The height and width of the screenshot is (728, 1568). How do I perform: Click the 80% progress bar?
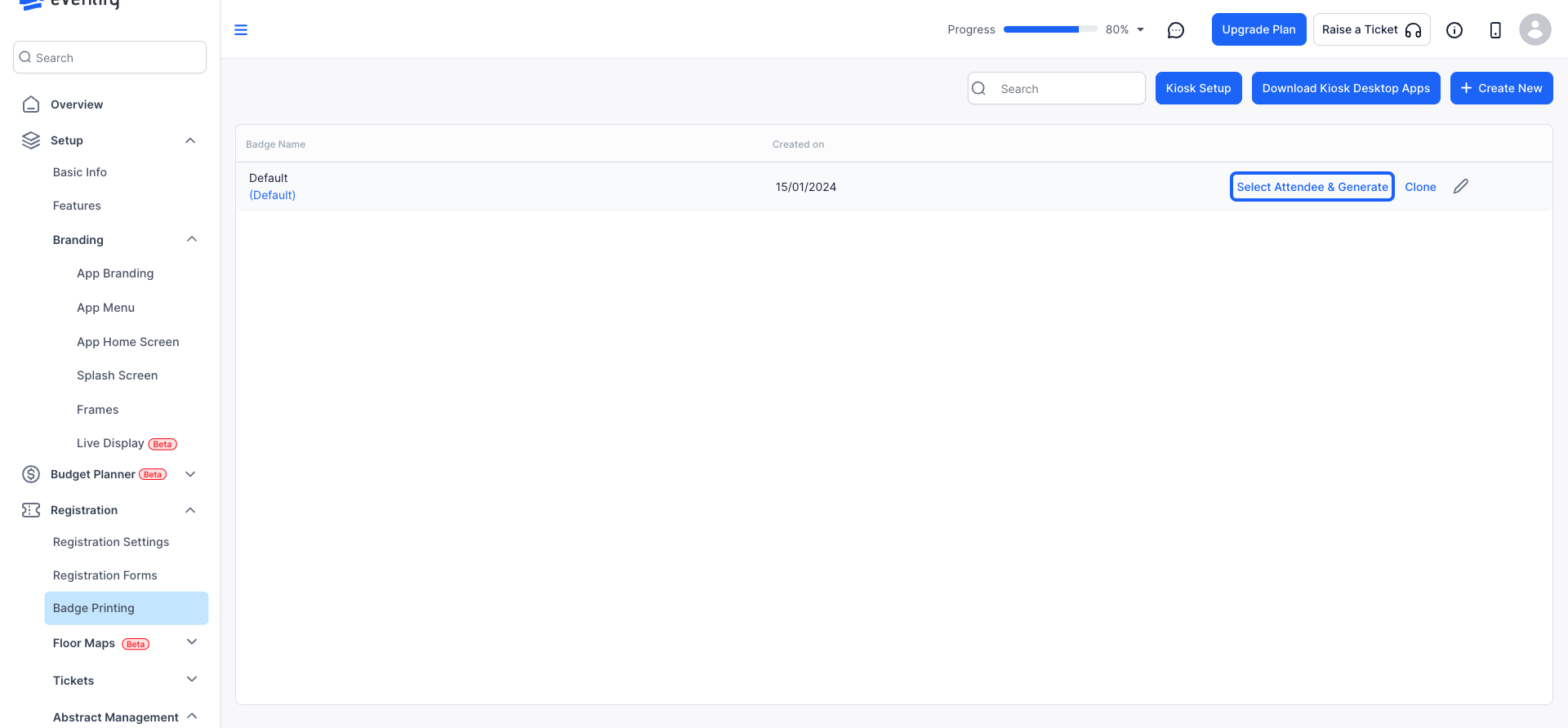[x=1050, y=29]
